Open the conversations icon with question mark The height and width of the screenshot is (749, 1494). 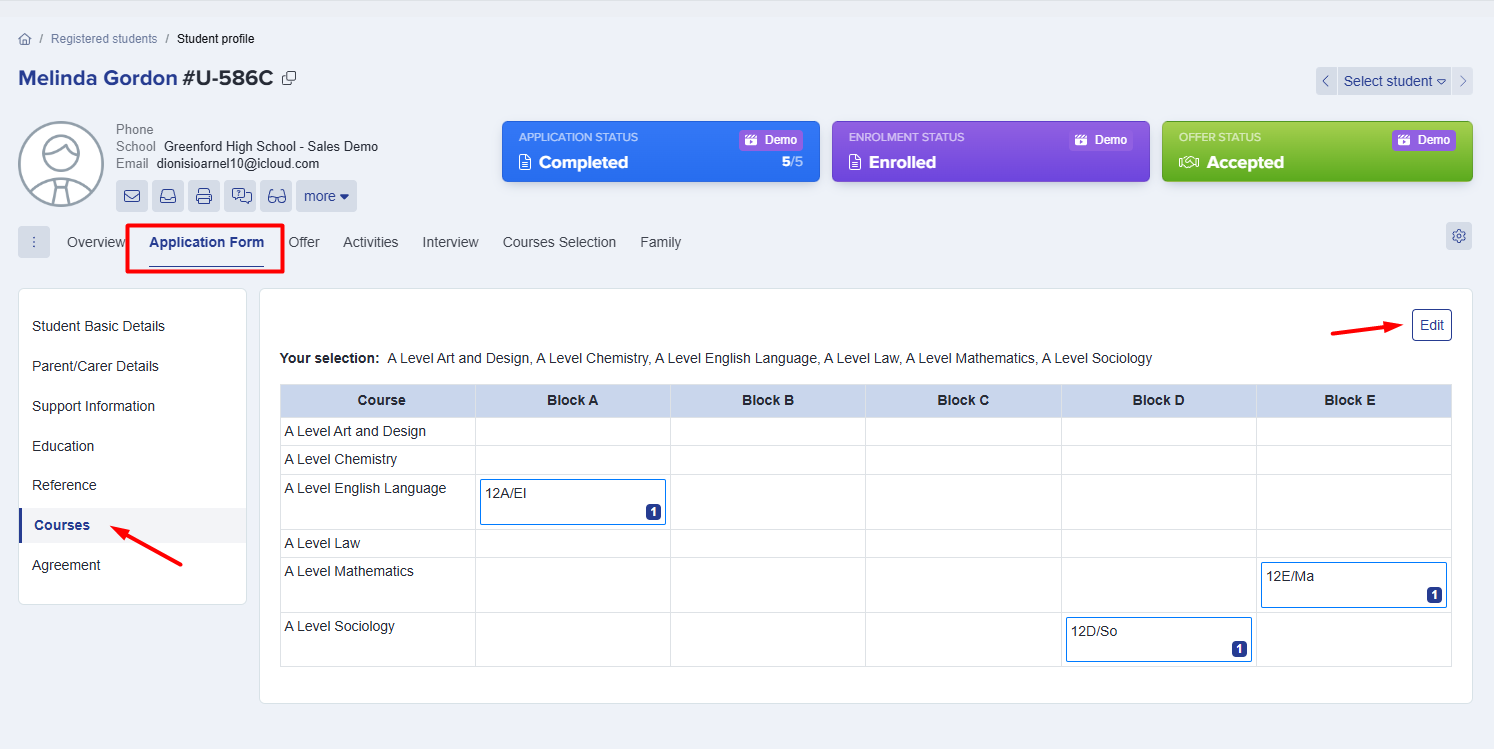(239, 196)
